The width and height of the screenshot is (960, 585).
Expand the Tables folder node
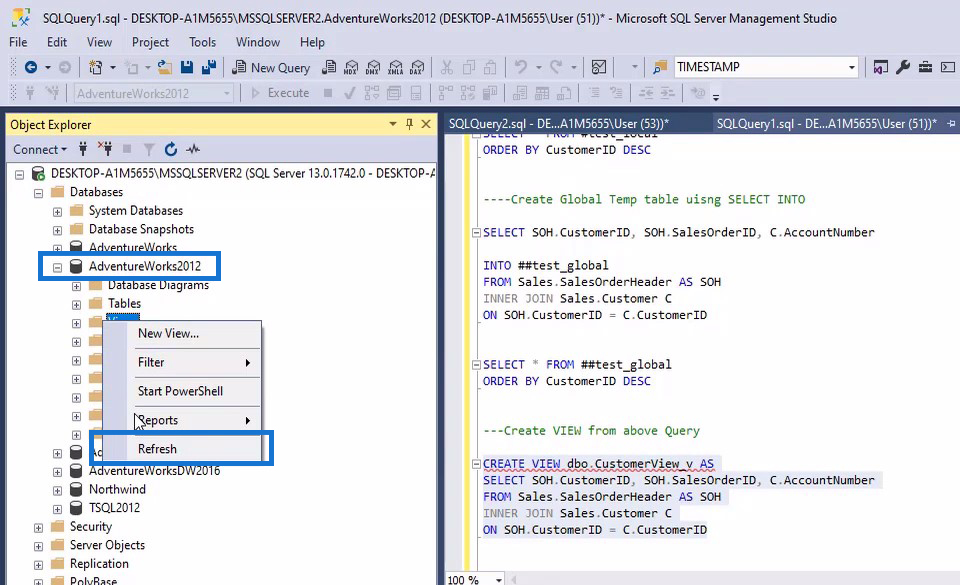coord(76,304)
